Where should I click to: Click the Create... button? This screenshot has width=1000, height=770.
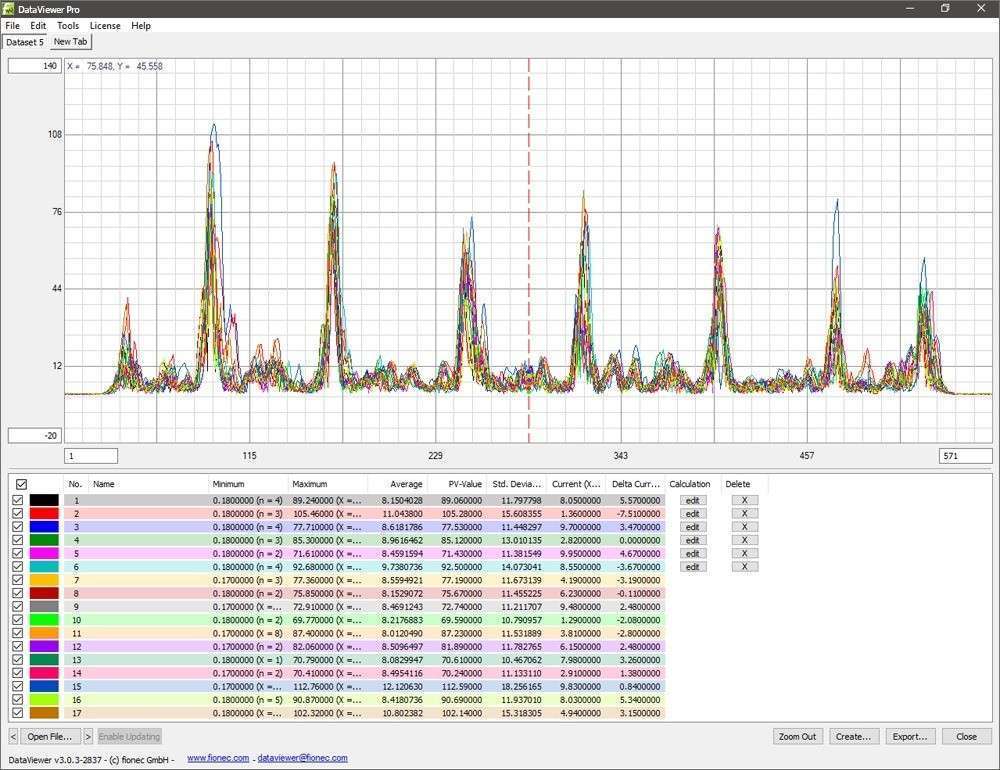coord(853,736)
